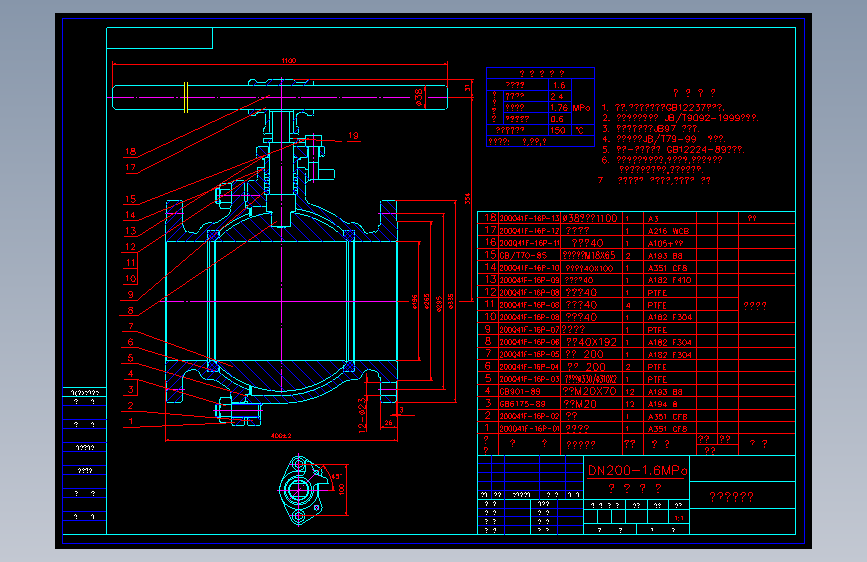Select the GB12224-89 requirement line
This screenshot has height=562, width=867.
[x=673, y=149]
